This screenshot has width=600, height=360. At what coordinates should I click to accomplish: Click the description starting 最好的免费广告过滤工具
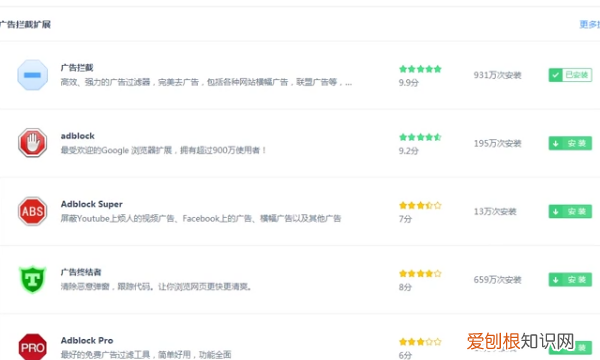pos(146,355)
